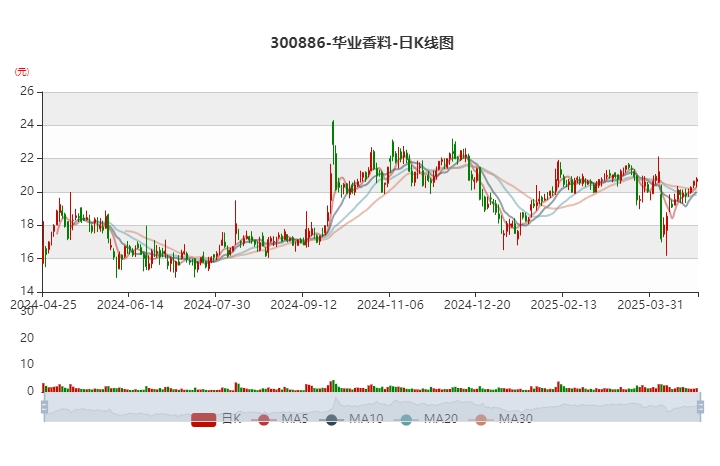Click the (元) unit label

22,72
